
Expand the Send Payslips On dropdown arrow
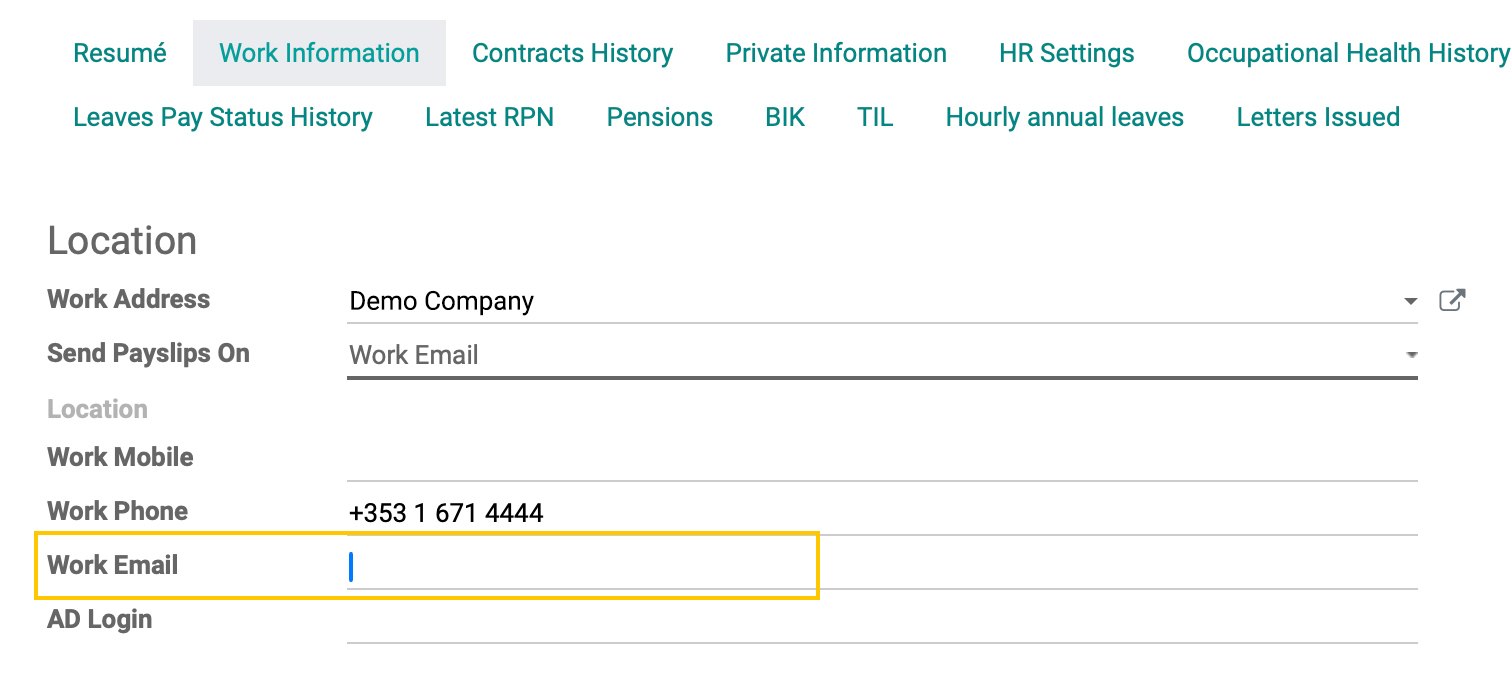[x=1410, y=355]
